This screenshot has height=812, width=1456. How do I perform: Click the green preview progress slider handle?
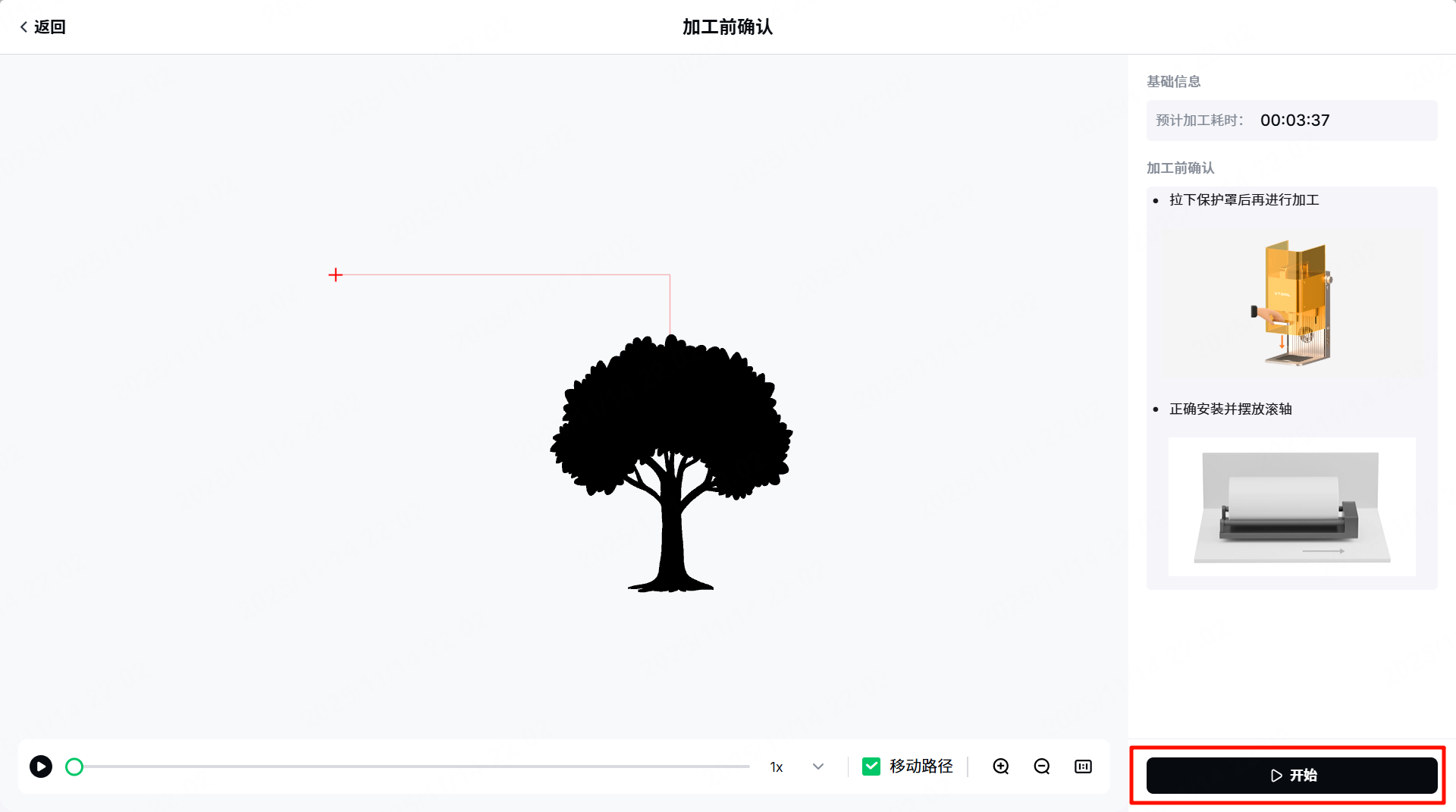74,767
